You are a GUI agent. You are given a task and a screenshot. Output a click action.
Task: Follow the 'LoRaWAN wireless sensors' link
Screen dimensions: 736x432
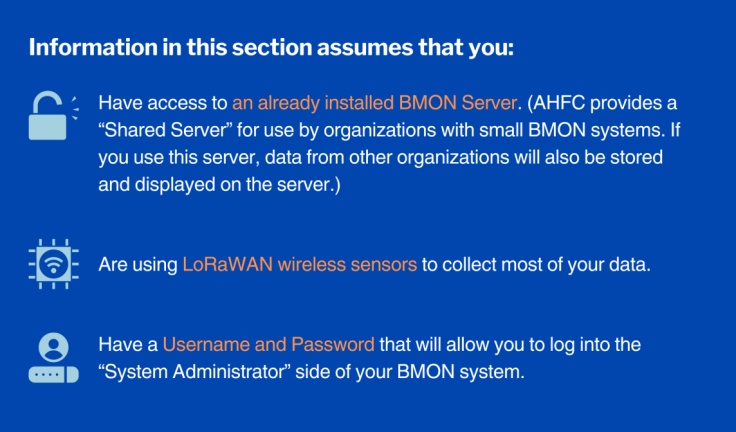point(299,265)
